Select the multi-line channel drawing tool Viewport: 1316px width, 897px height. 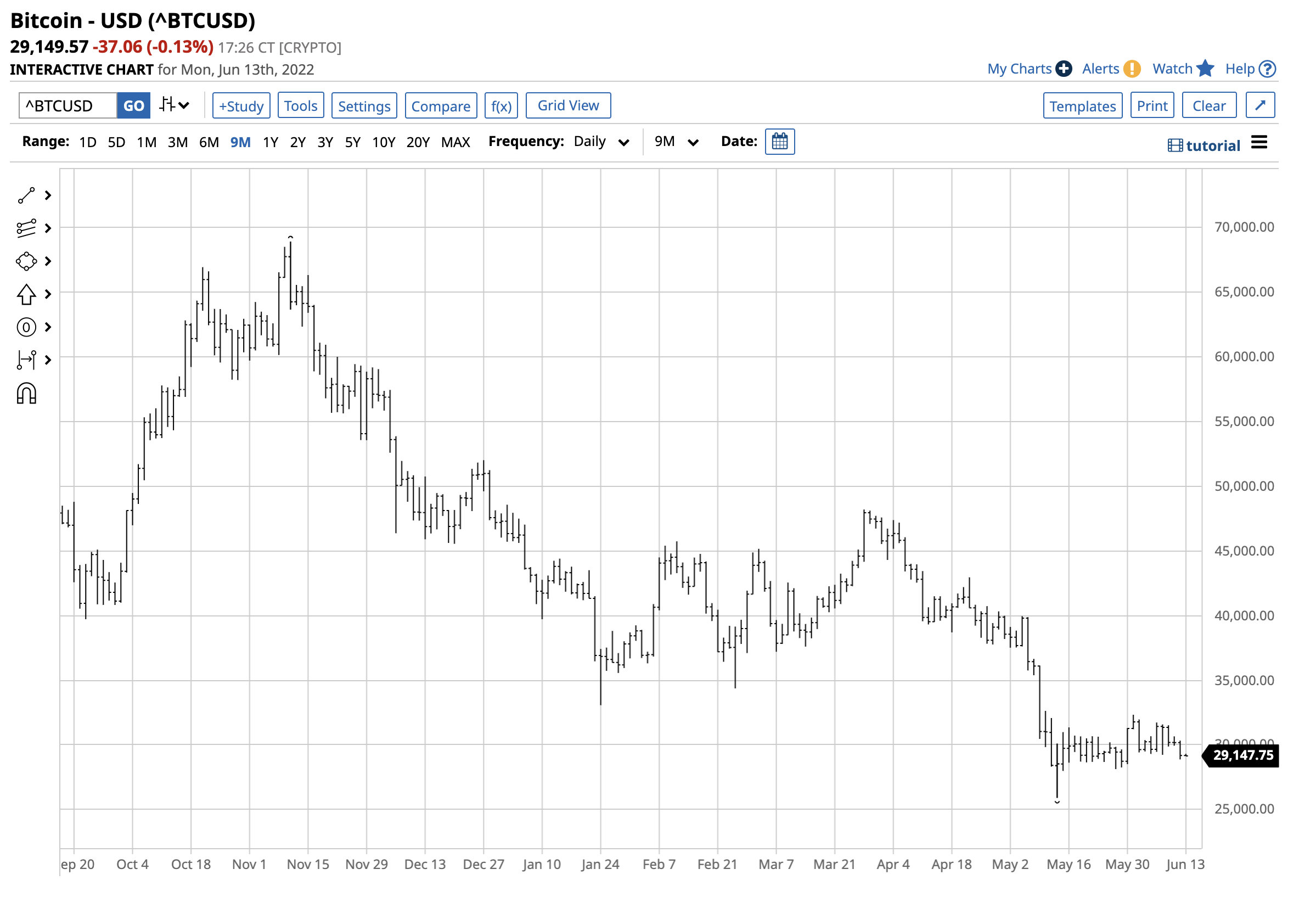tap(26, 229)
